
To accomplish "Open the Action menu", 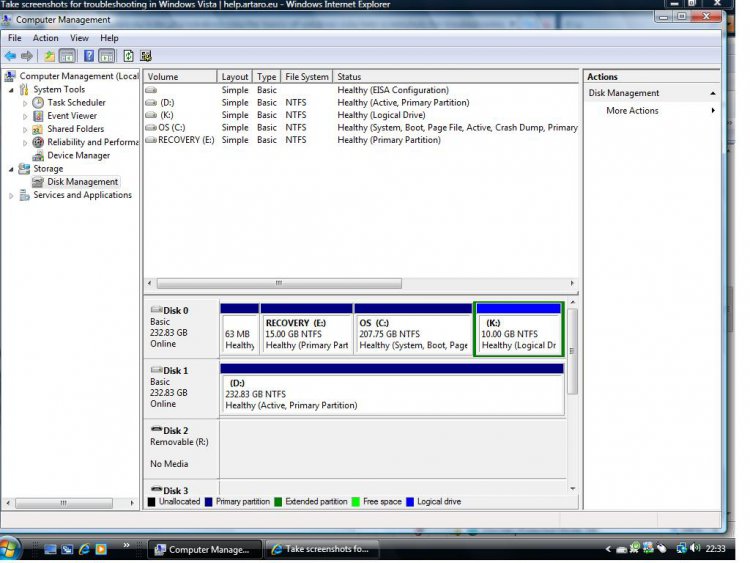I will tap(45, 38).
